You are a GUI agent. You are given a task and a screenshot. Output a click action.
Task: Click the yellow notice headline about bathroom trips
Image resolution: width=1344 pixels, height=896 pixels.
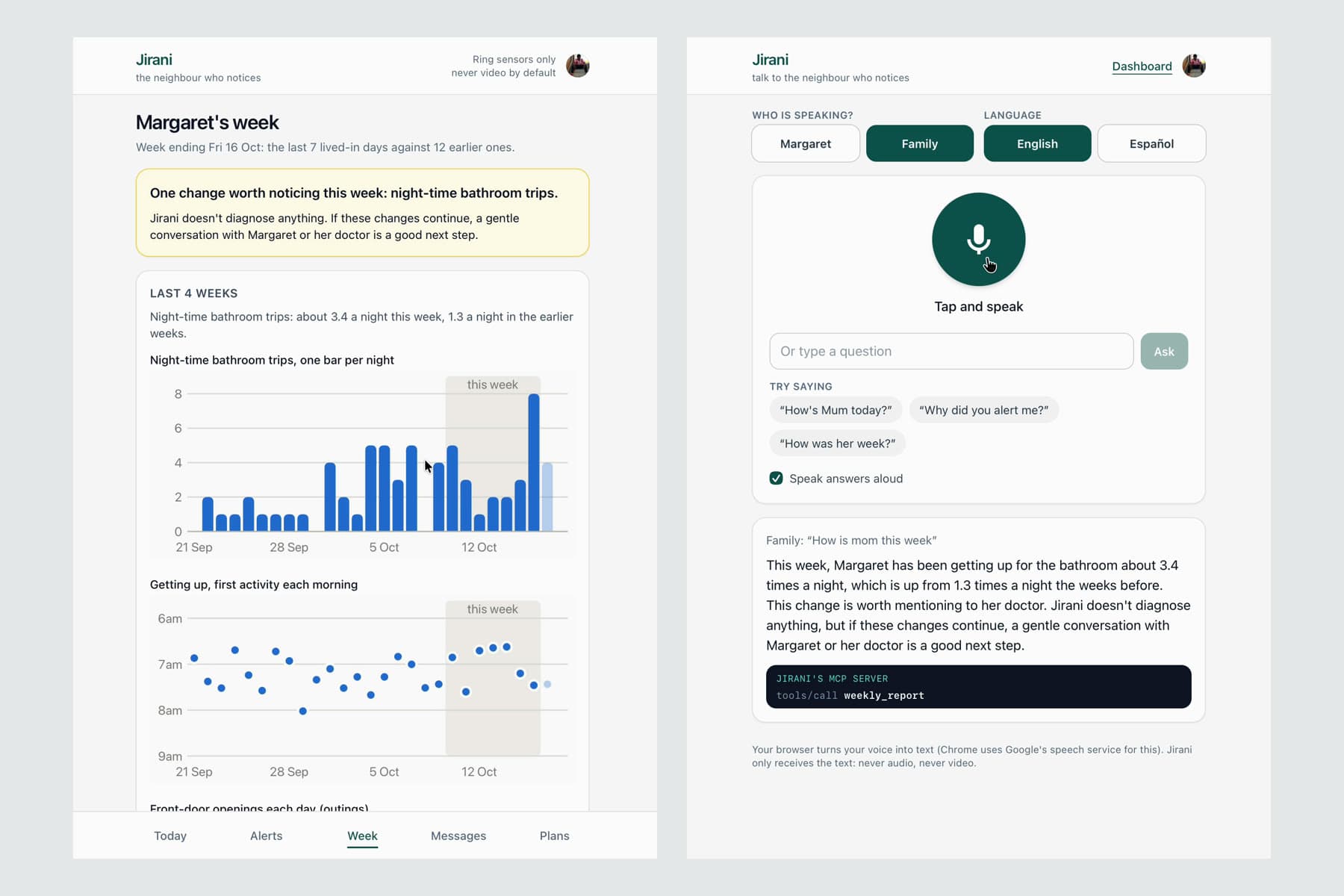354,193
